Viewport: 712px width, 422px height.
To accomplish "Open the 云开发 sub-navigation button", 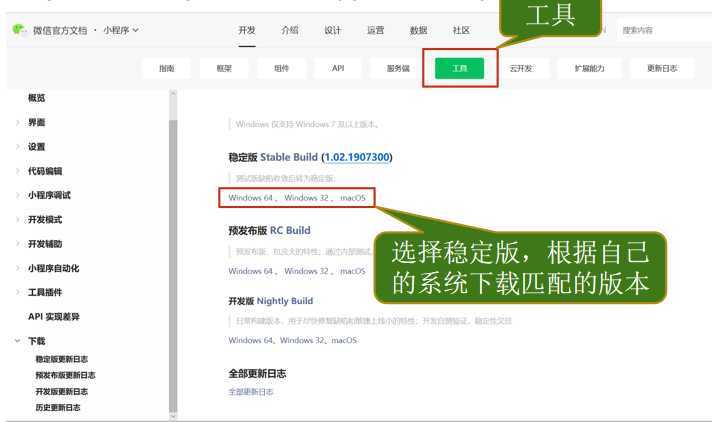I will pos(521,68).
